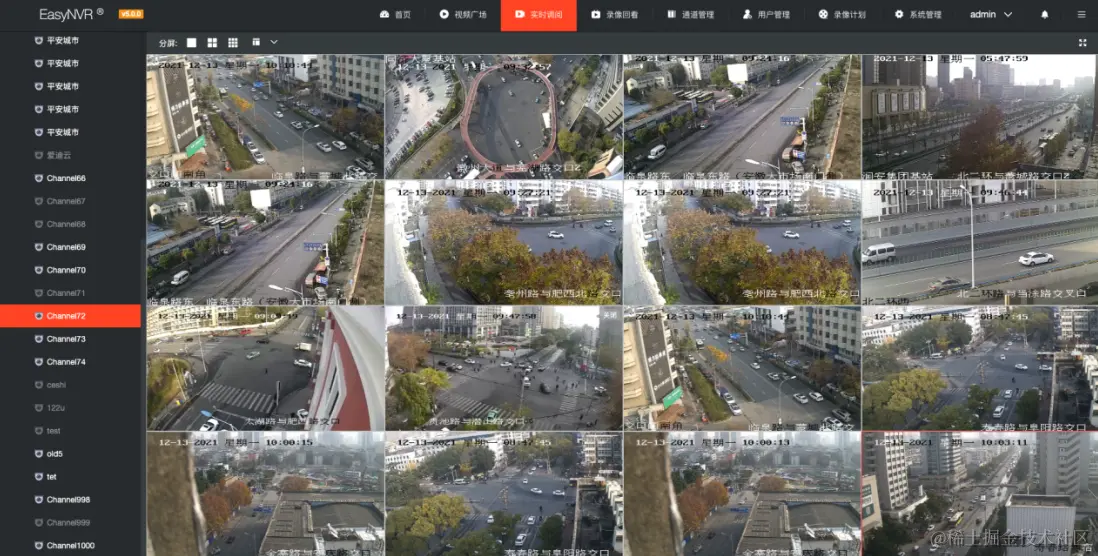The image size is (1098, 556).
Task: Select single-screen split layout icon
Action: [191, 43]
